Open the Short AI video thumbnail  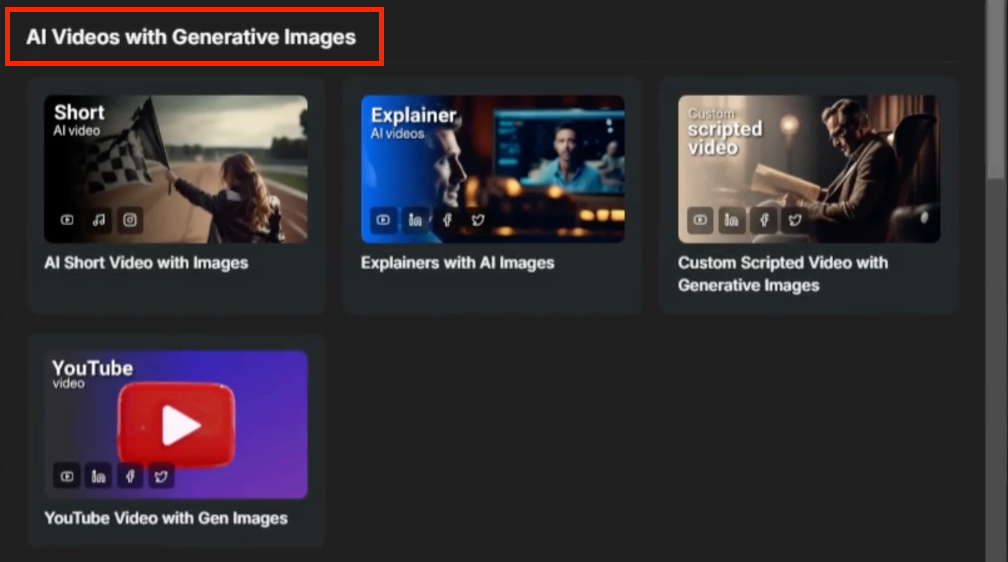[x=176, y=169]
